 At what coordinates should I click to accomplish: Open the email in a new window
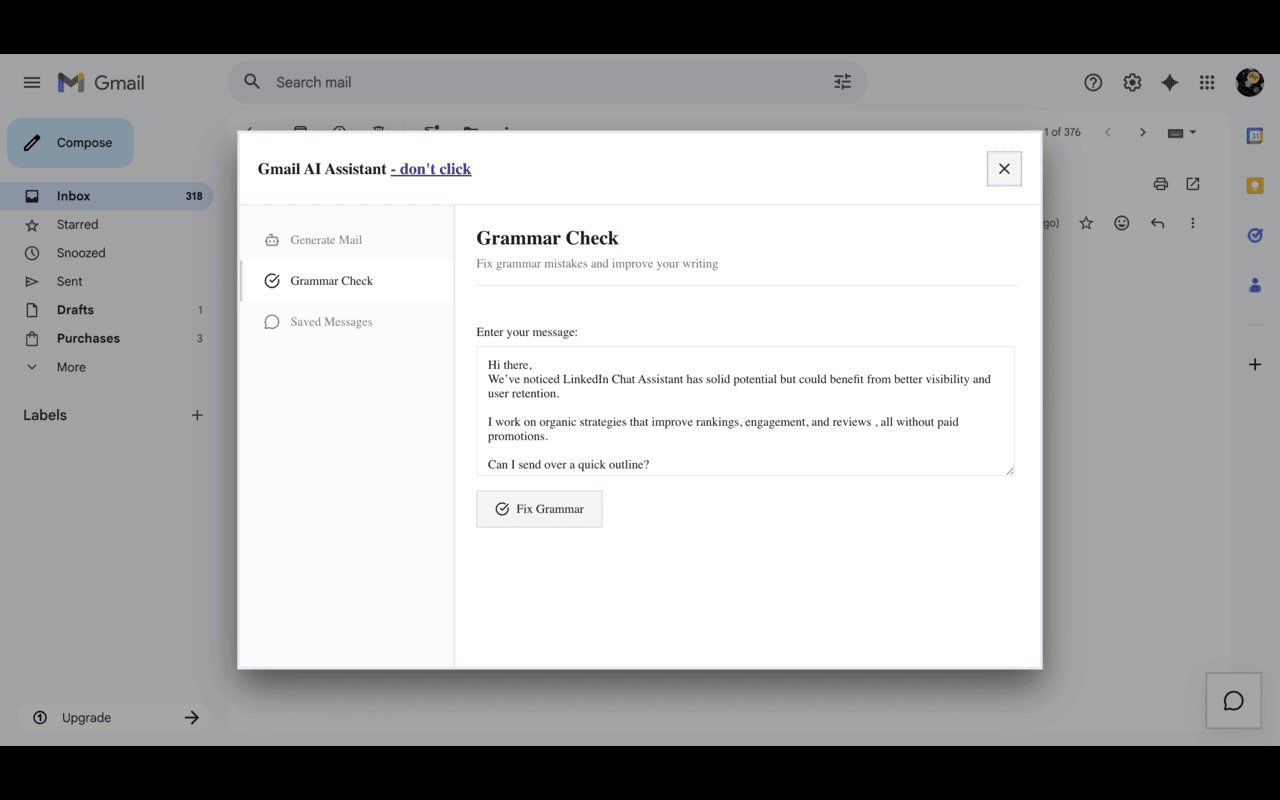pos(1193,183)
